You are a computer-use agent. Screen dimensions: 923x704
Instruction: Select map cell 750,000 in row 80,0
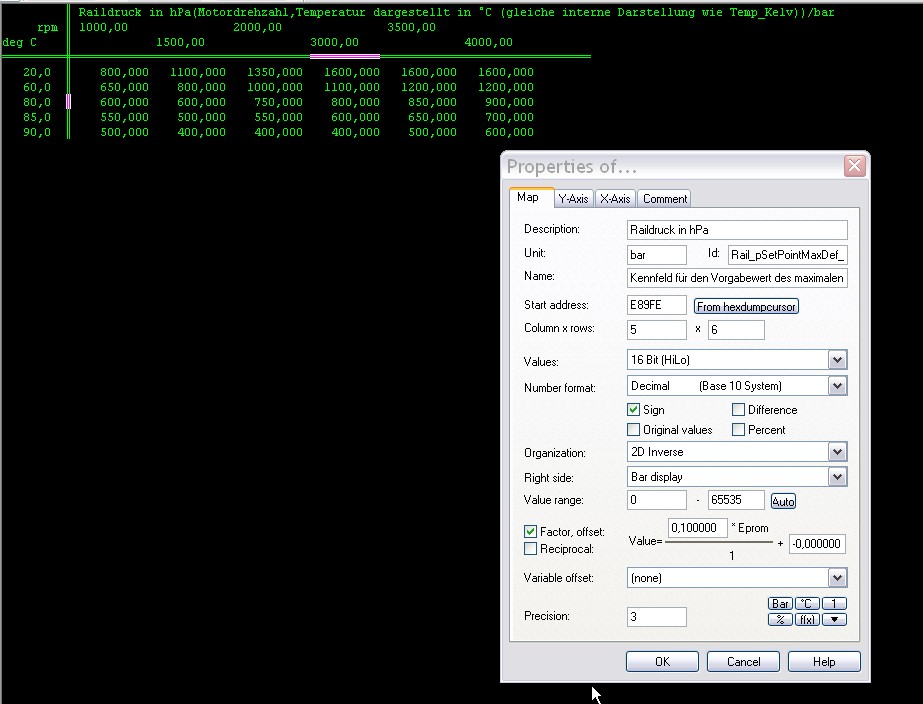point(278,102)
